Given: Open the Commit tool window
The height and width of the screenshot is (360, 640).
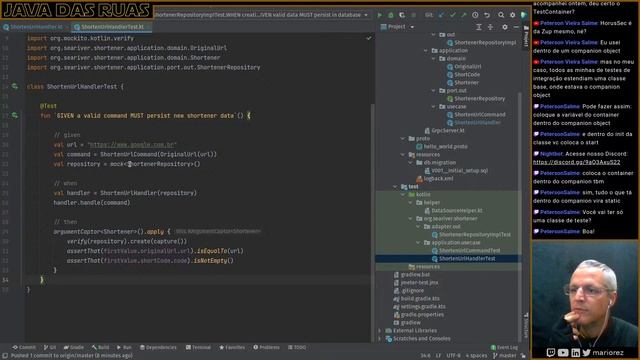Looking at the screenshot, I should tap(24, 347).
